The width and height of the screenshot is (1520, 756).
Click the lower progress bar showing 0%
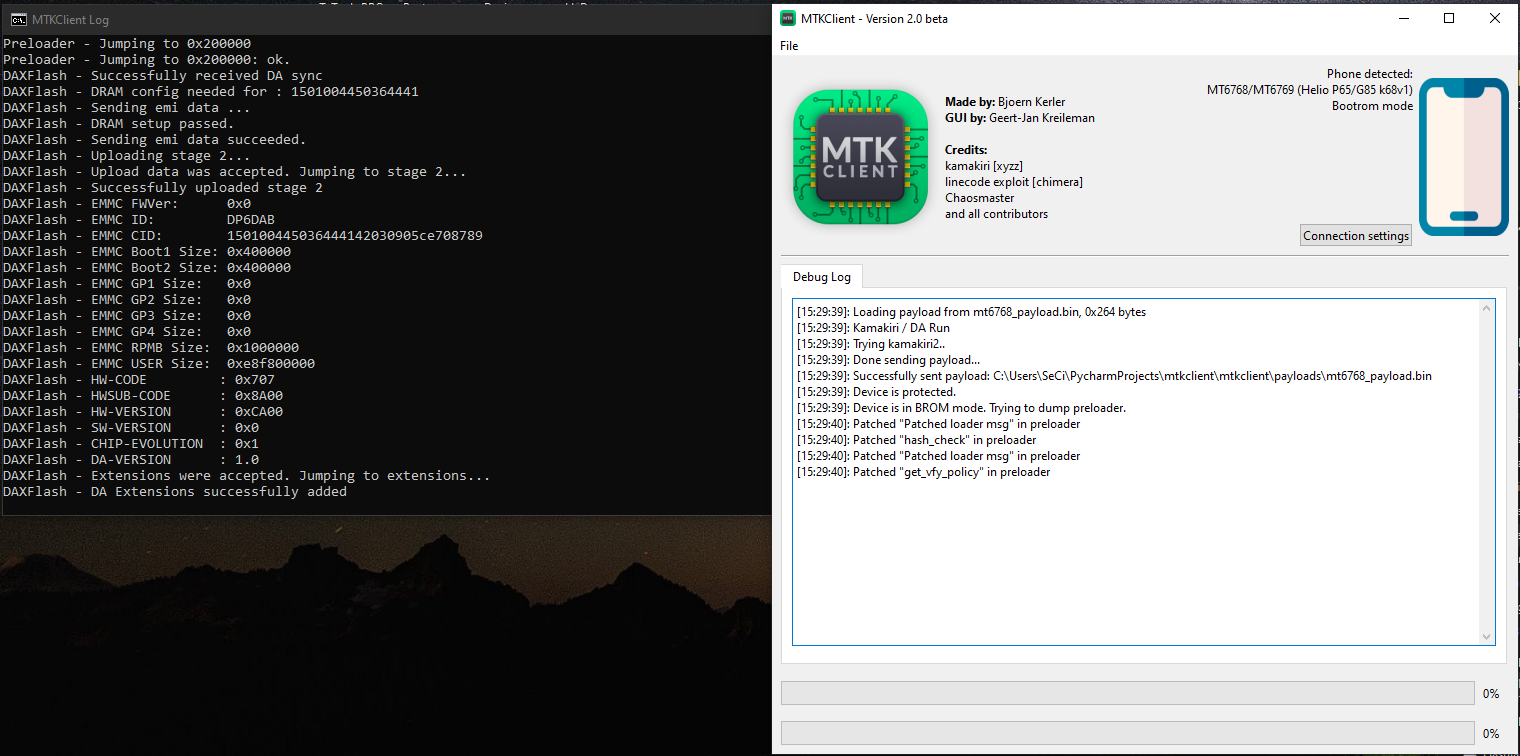click(1127, 733)
